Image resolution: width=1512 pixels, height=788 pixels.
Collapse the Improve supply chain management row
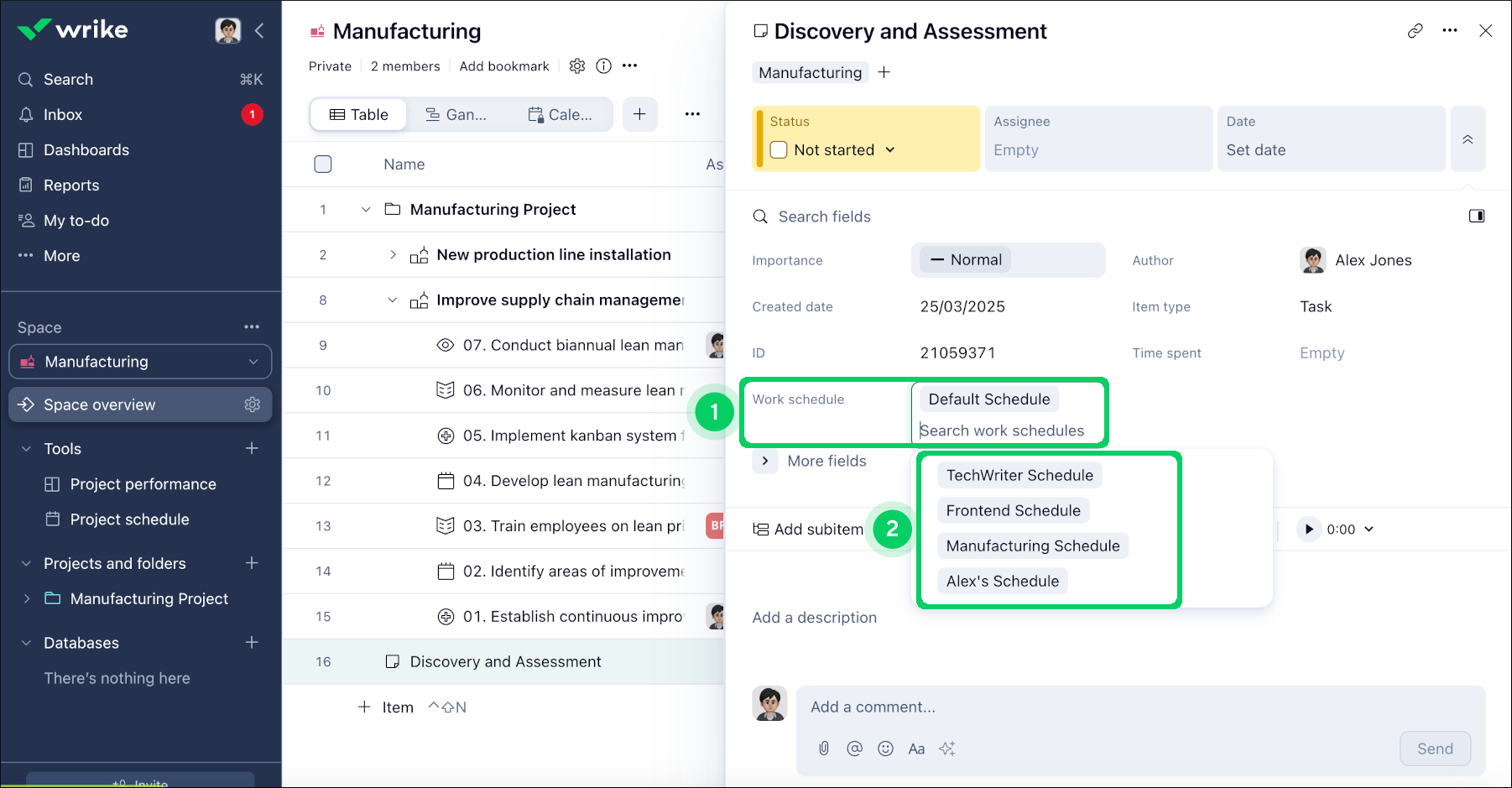pyautogui.click(x=393, y=300)
